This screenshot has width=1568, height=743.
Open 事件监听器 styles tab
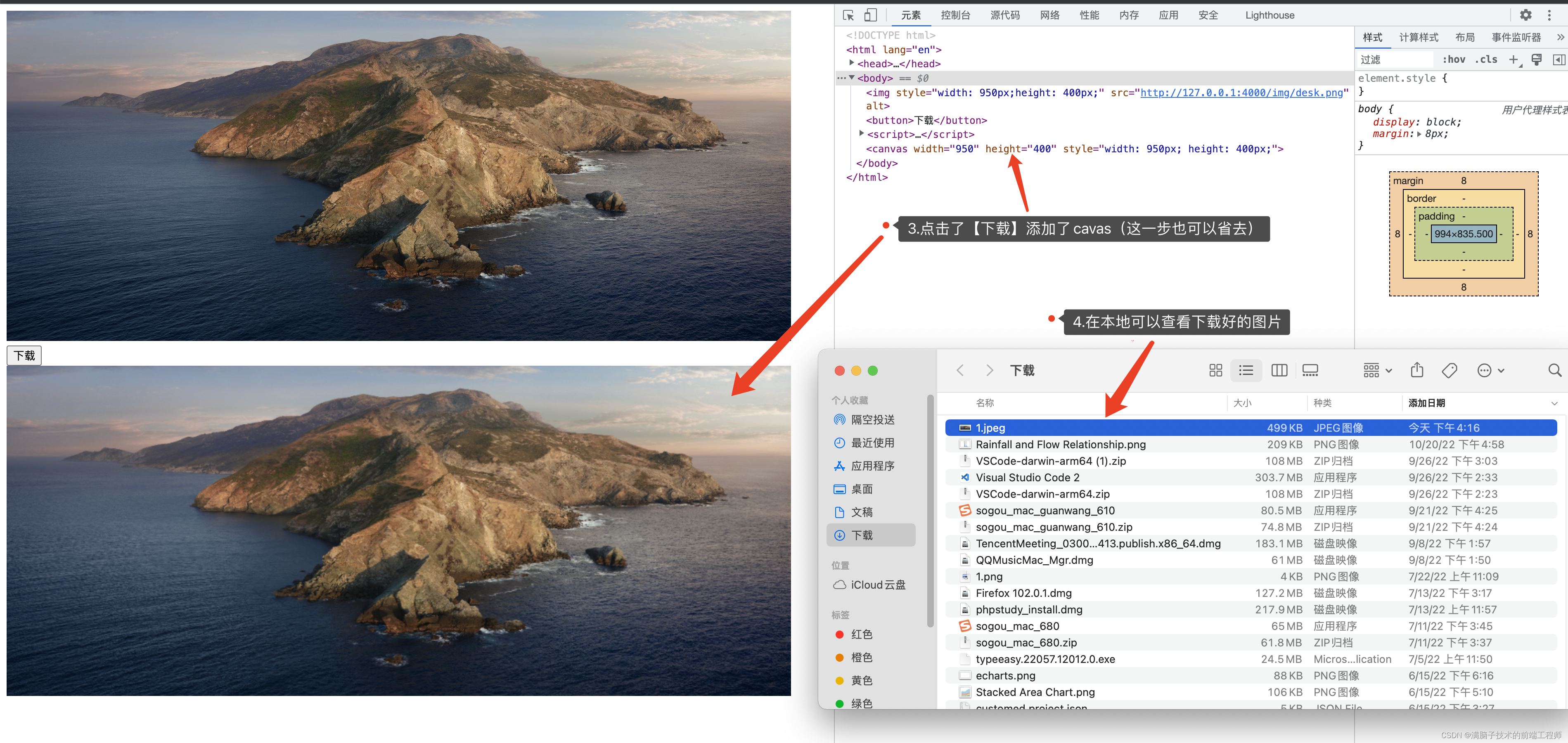pyautogui.click(x=1516, y=37)
